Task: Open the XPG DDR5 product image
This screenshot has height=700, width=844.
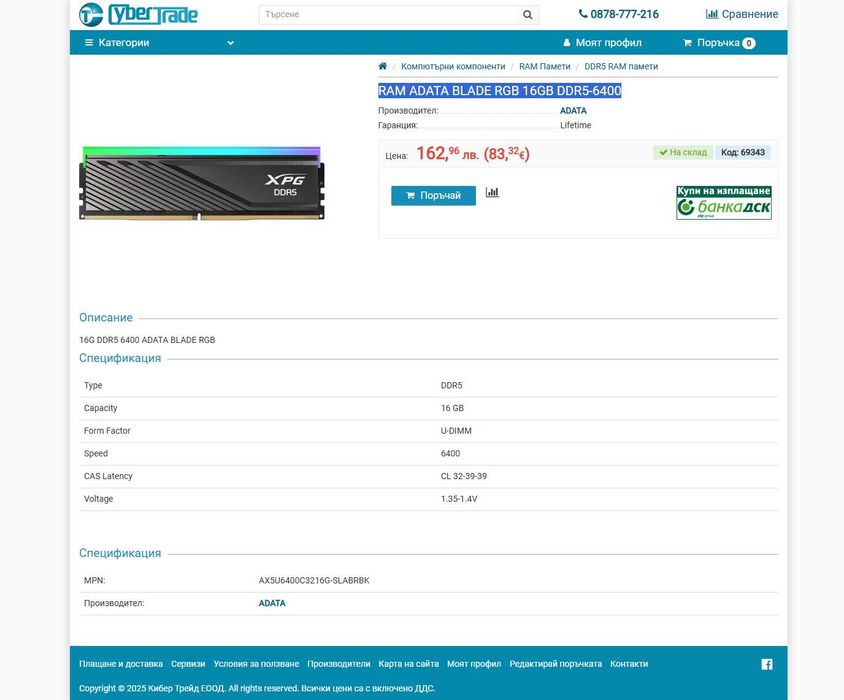Action: (202, 183)
